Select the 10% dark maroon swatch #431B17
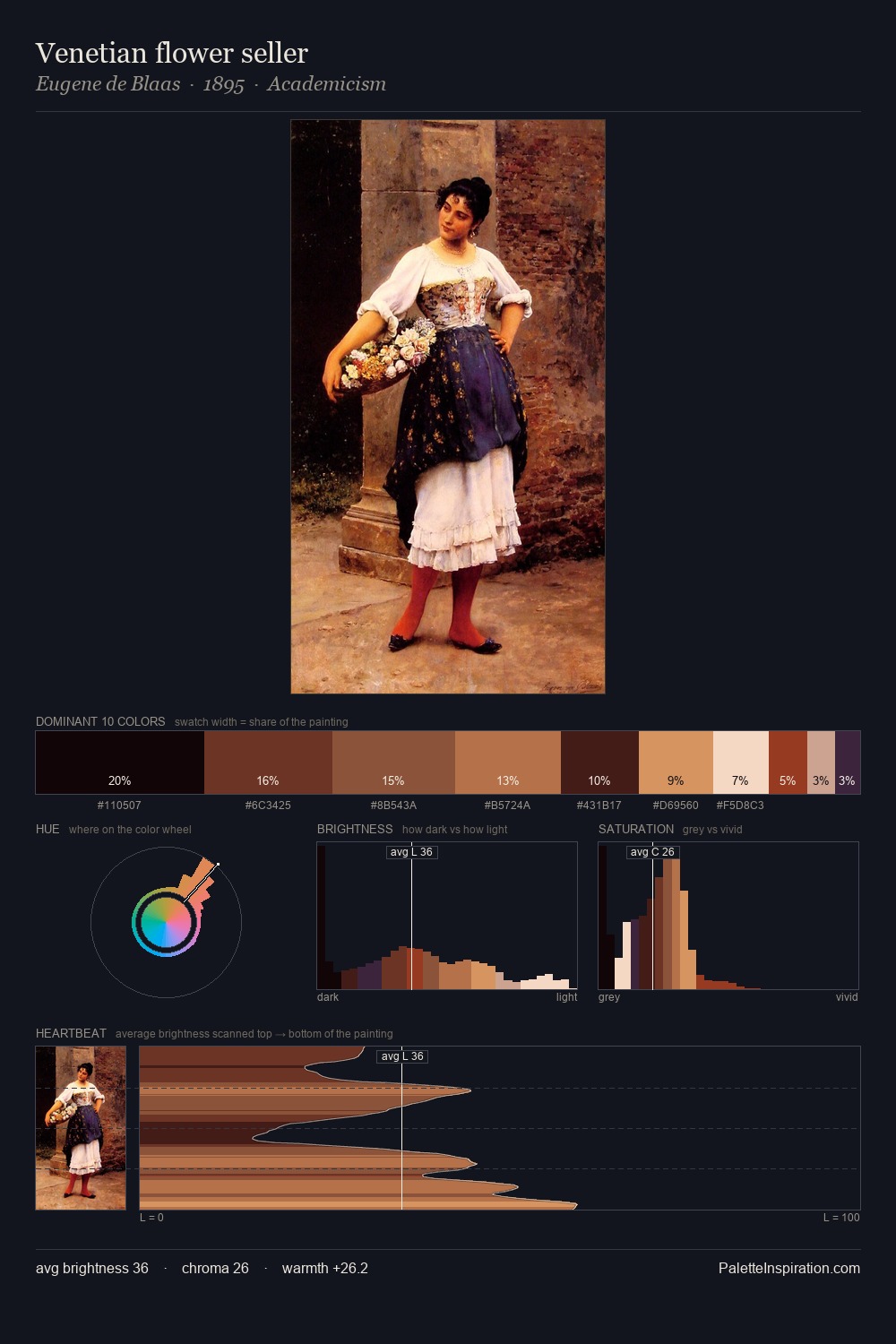The height and width of the screenshot is (1344, 896). tap(599, 762)
